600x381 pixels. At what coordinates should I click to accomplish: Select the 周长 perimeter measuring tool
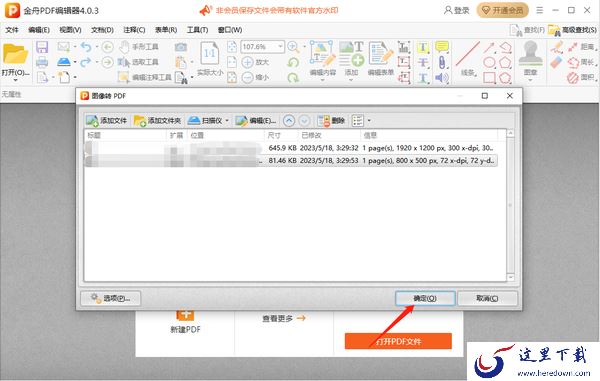tap(582, 62)
